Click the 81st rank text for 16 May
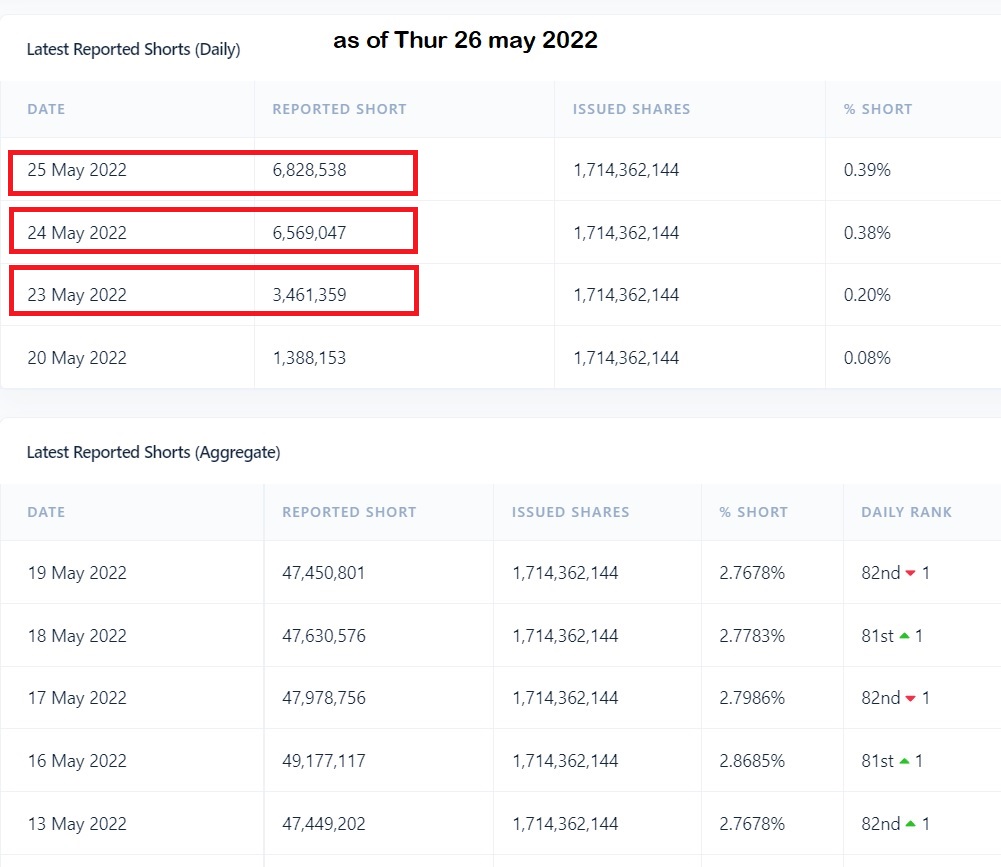This screenshot has height=867, width=1001. click(877, 761)
